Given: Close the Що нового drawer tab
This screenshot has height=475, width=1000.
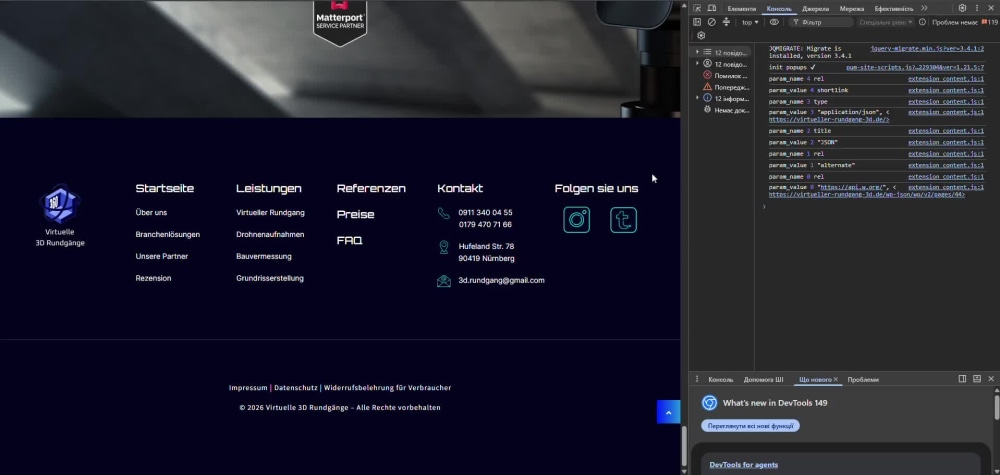Looking at the screenshot, I should [x=835, y=379].
